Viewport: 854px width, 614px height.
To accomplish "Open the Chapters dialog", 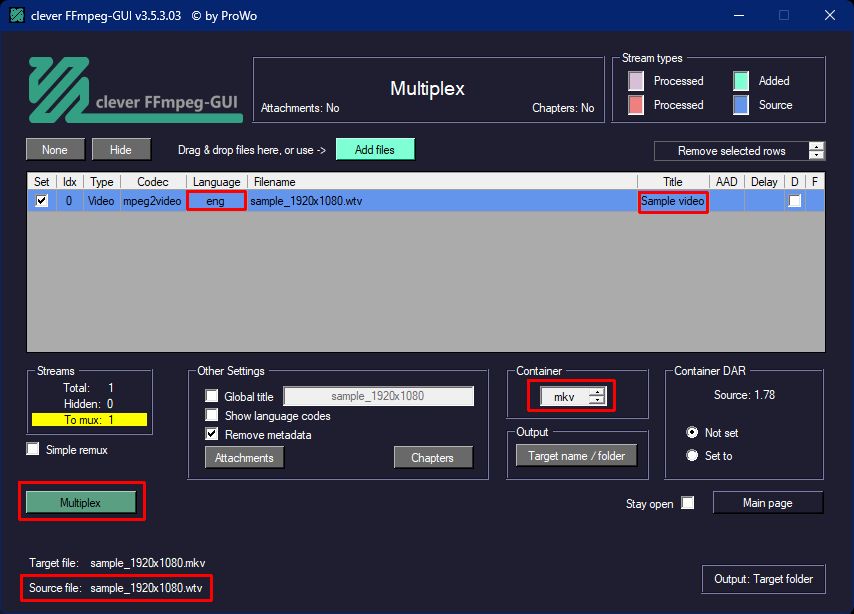I will pyautogui.click(x=432, y=458).
